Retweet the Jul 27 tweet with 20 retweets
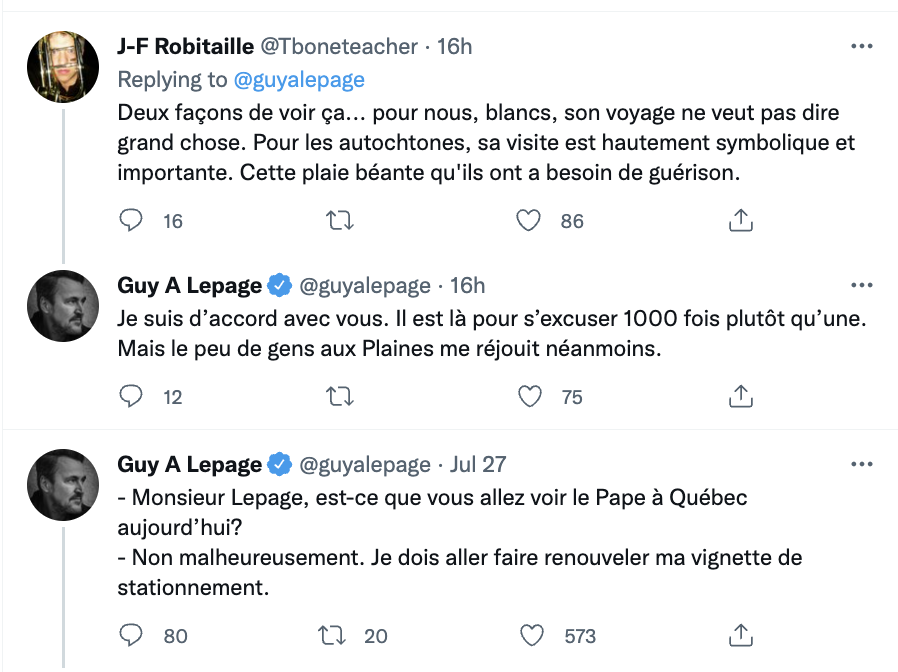 (x=329, y=635)
